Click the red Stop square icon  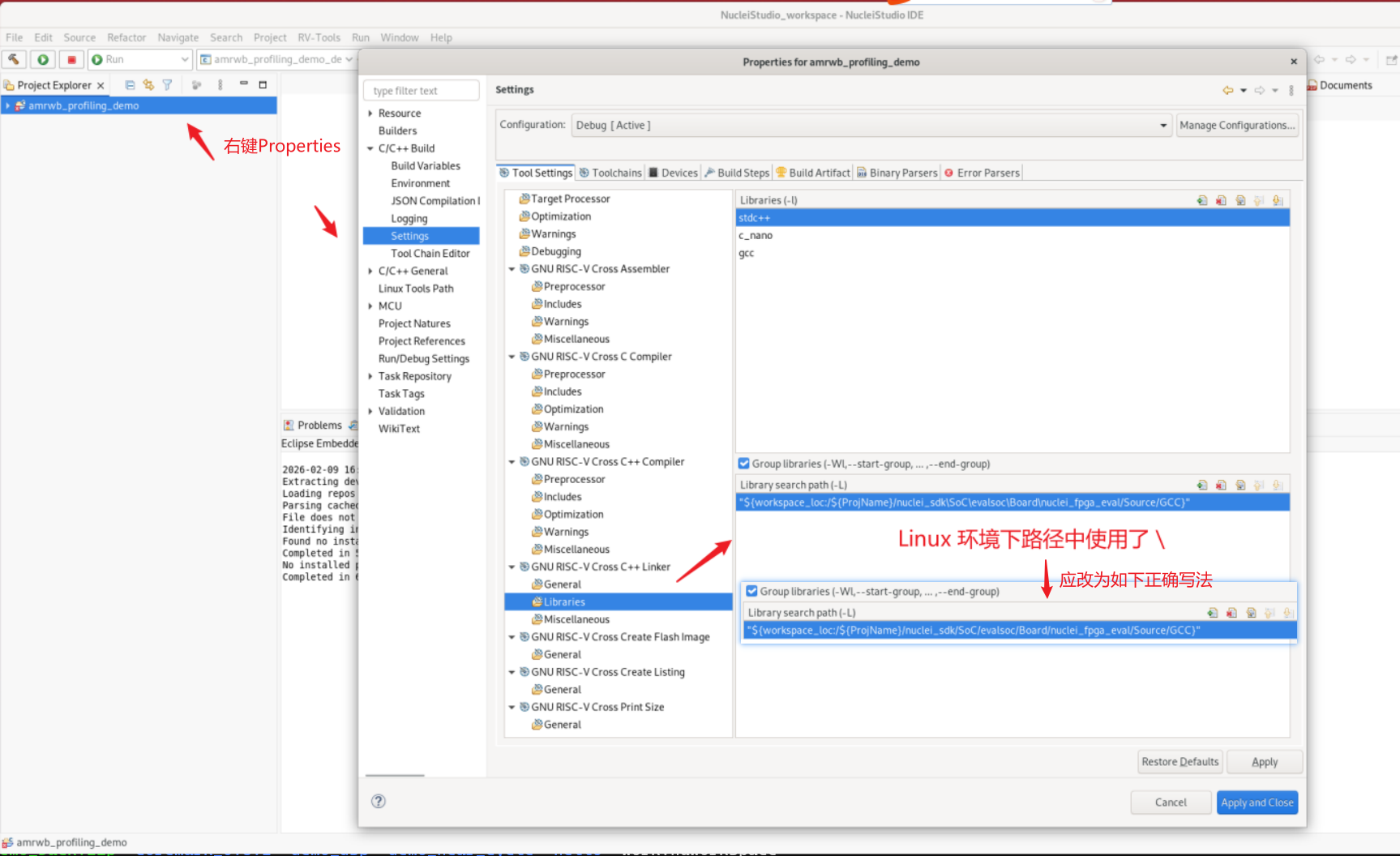point(71,59)
